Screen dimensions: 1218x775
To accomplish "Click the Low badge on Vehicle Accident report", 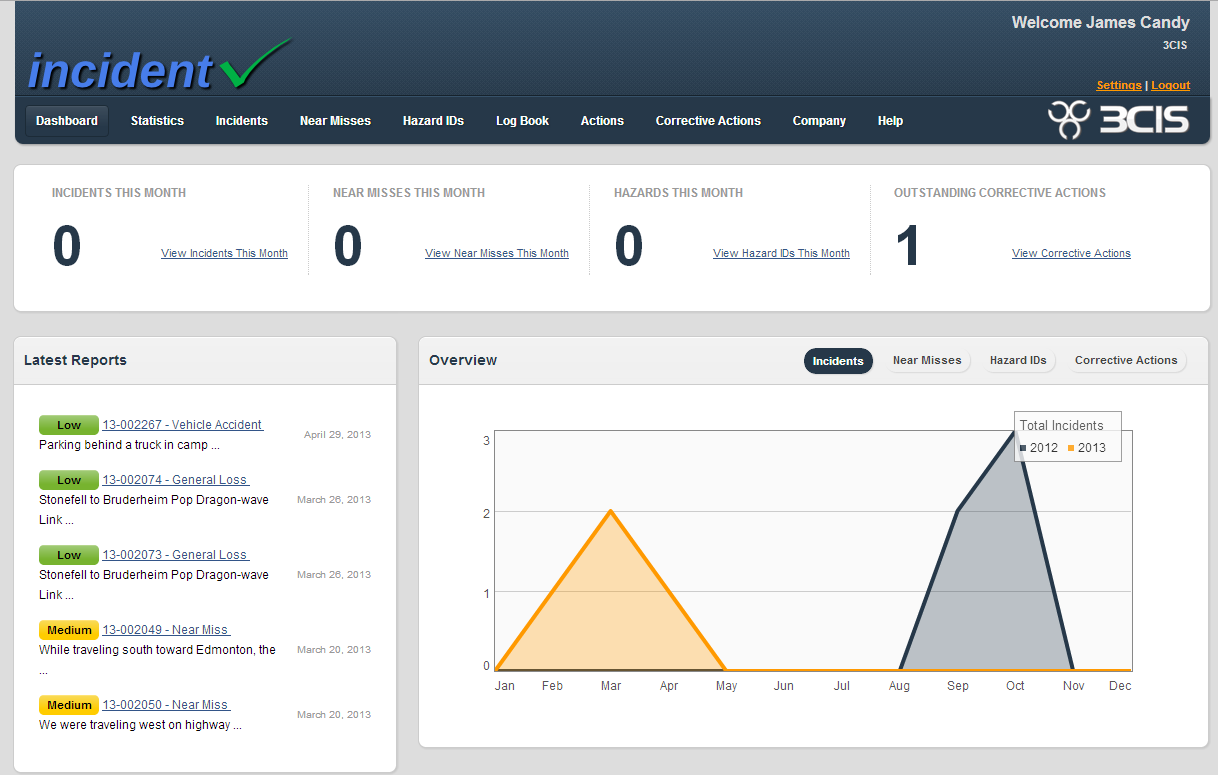I will click(x=68, y=425).
